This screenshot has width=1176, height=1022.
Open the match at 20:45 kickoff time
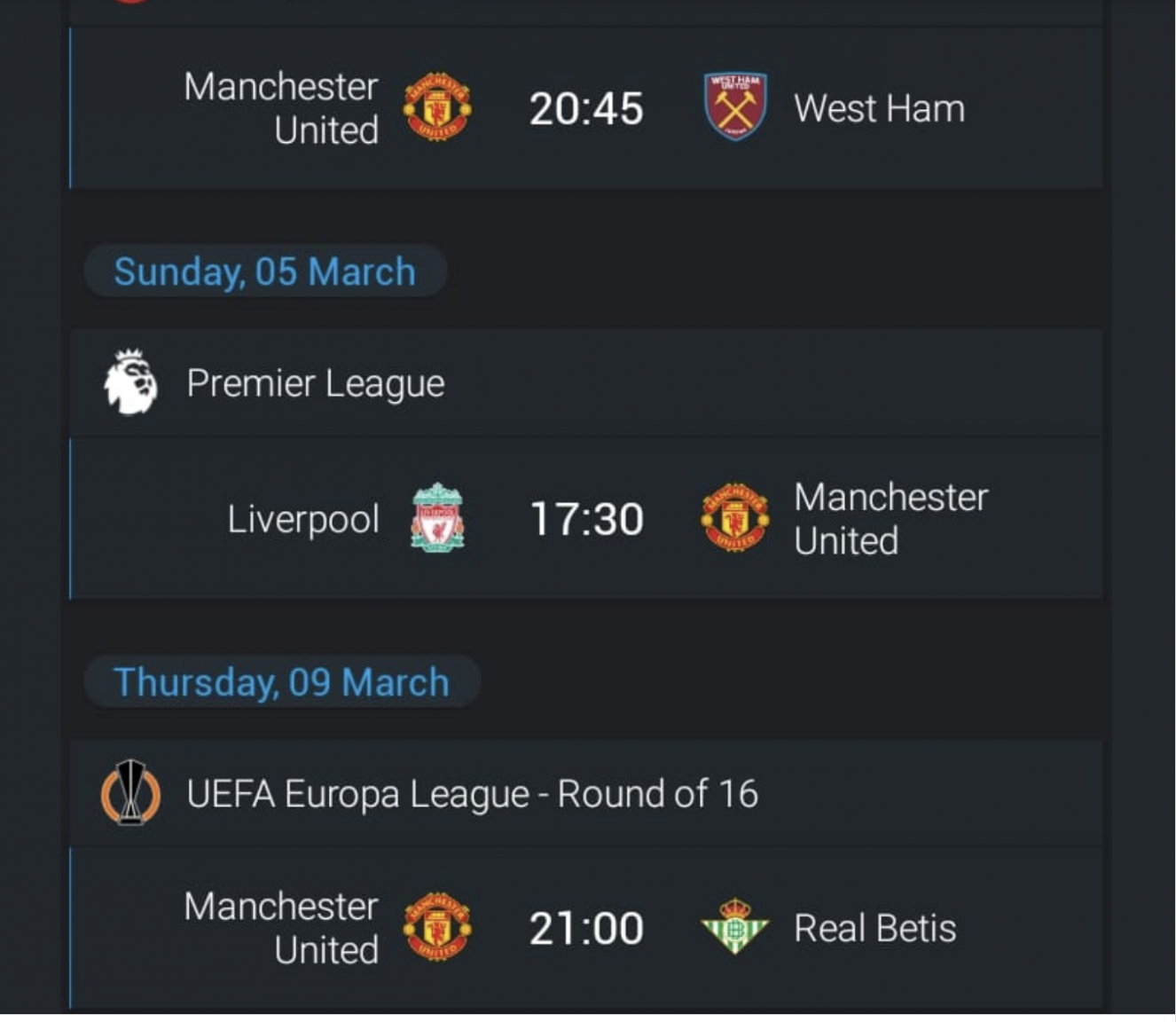click(x=586, y=108)
